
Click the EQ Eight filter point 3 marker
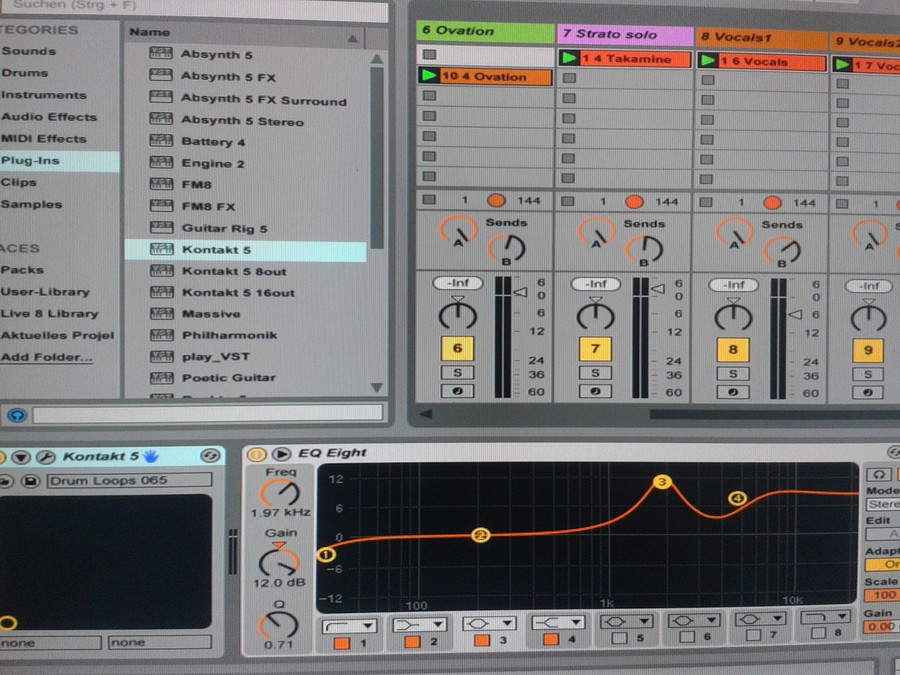tap(661, 482)
